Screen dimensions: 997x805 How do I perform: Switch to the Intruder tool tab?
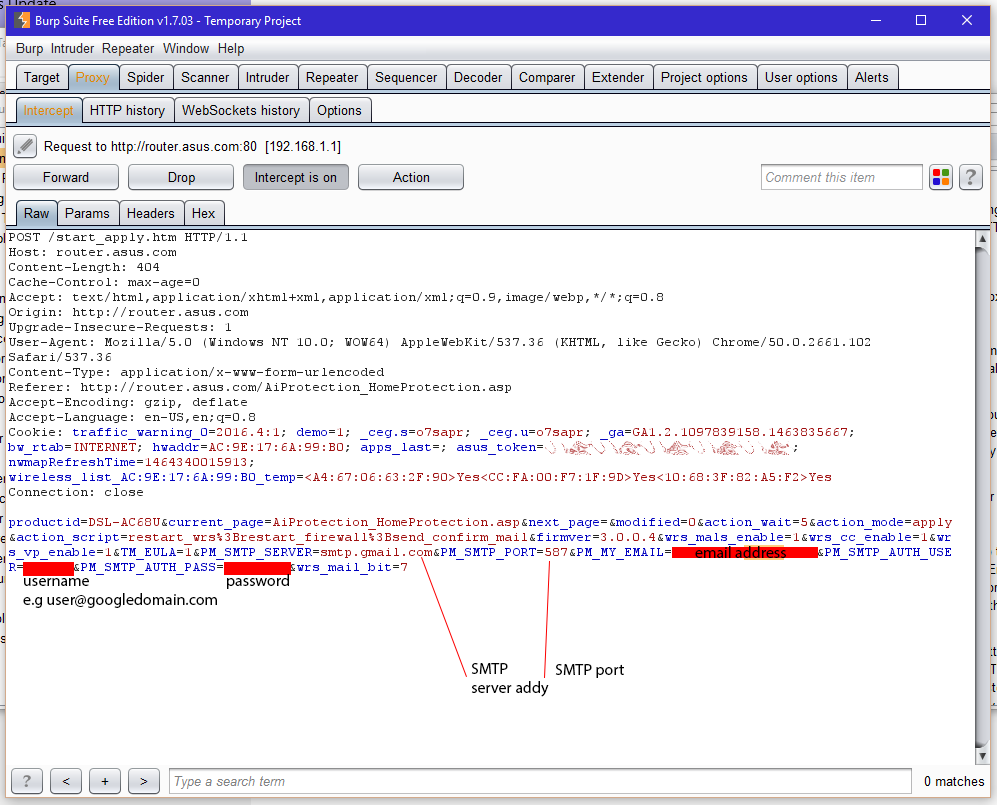pos(267,78)
